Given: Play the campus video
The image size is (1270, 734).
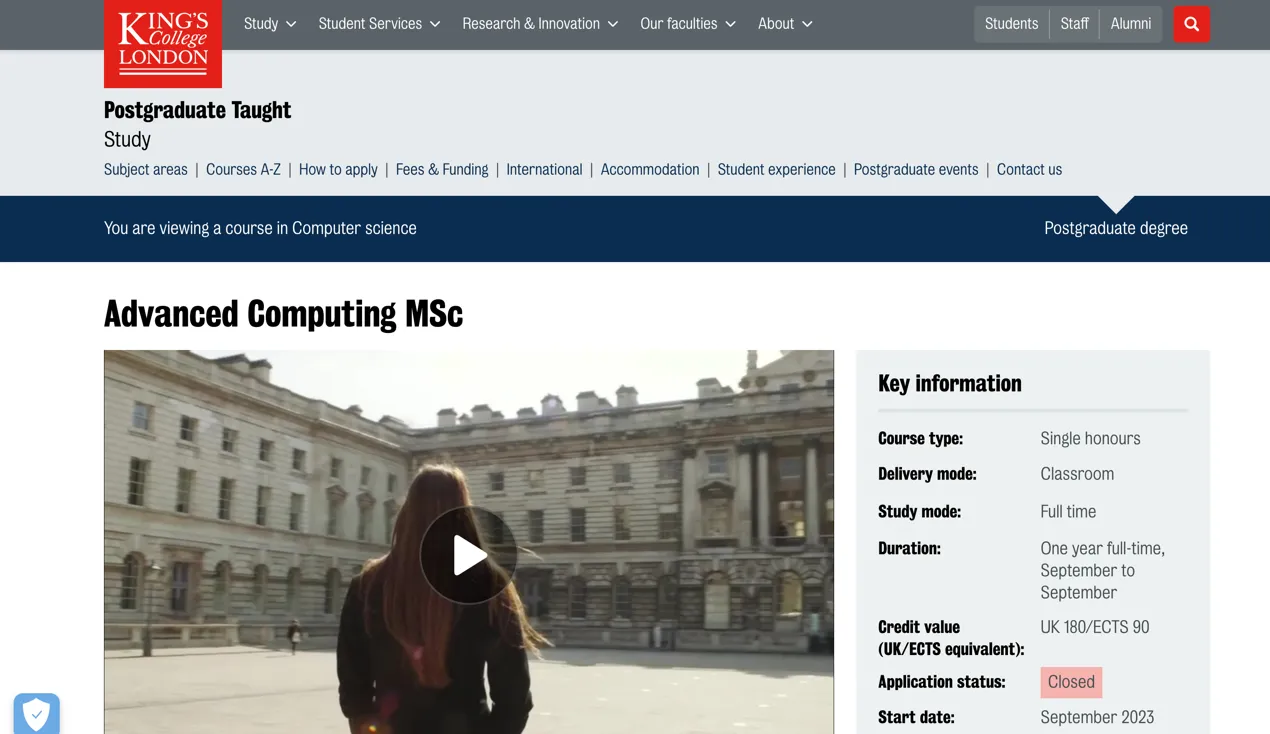Looking at the screenshot, I should click(x=468, y=555).
